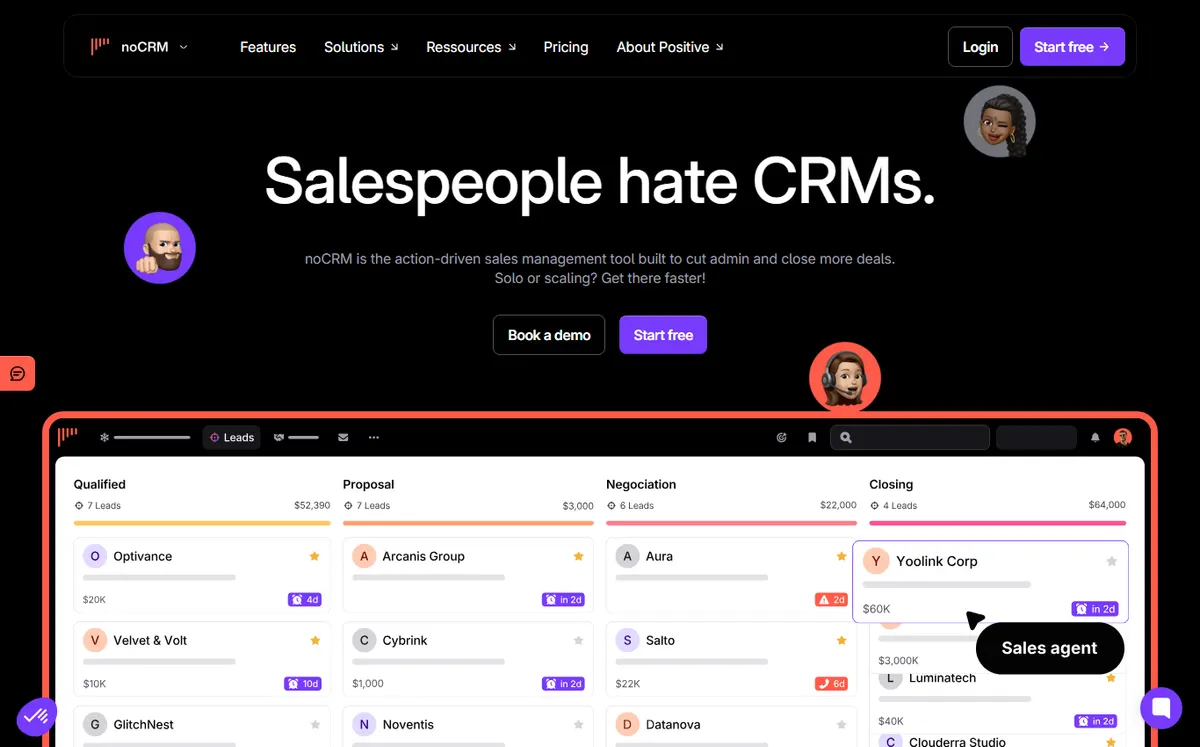
Task: Click the red 2d warning badge on Aura
Action: (832, 600)
